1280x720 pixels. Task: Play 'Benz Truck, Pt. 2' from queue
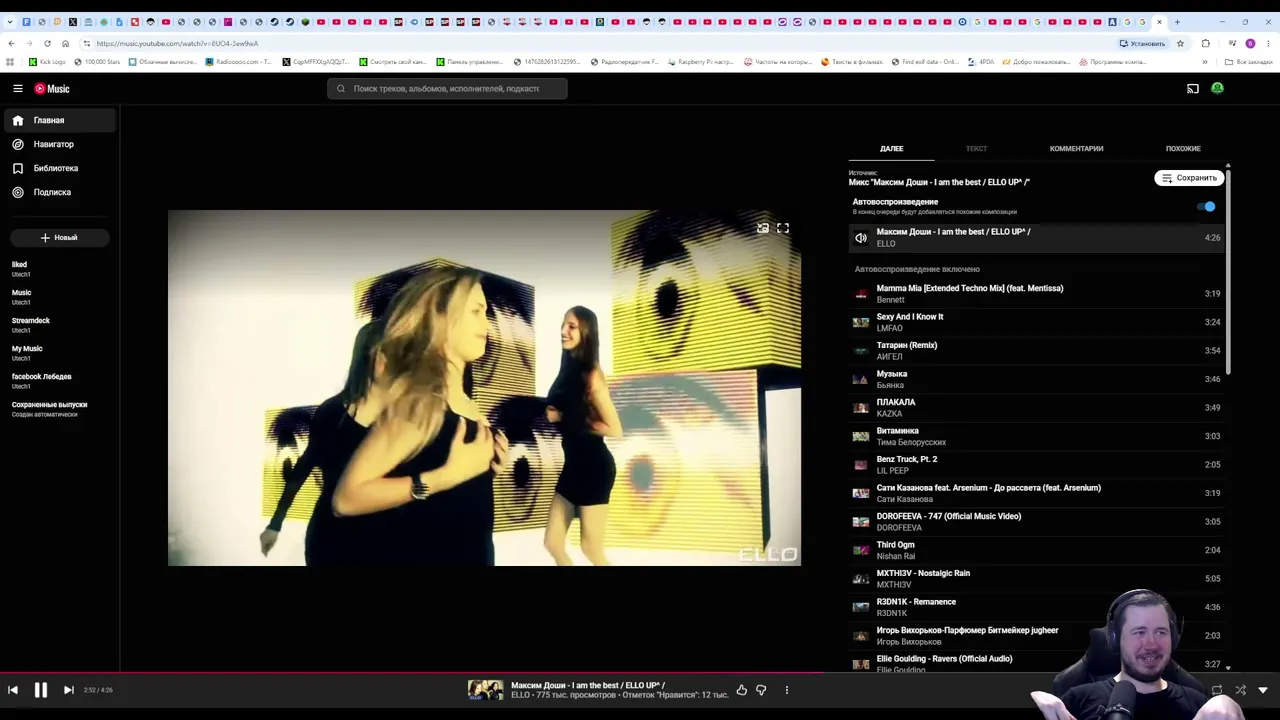point(1036,465)
